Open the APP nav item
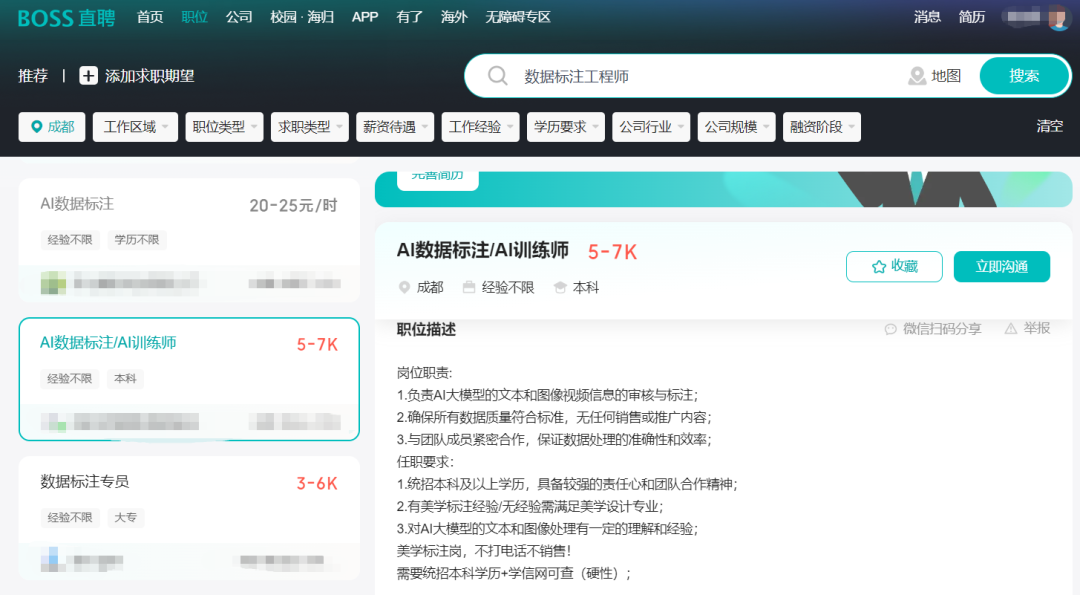The image size is (1080, 595). [364, 17]
